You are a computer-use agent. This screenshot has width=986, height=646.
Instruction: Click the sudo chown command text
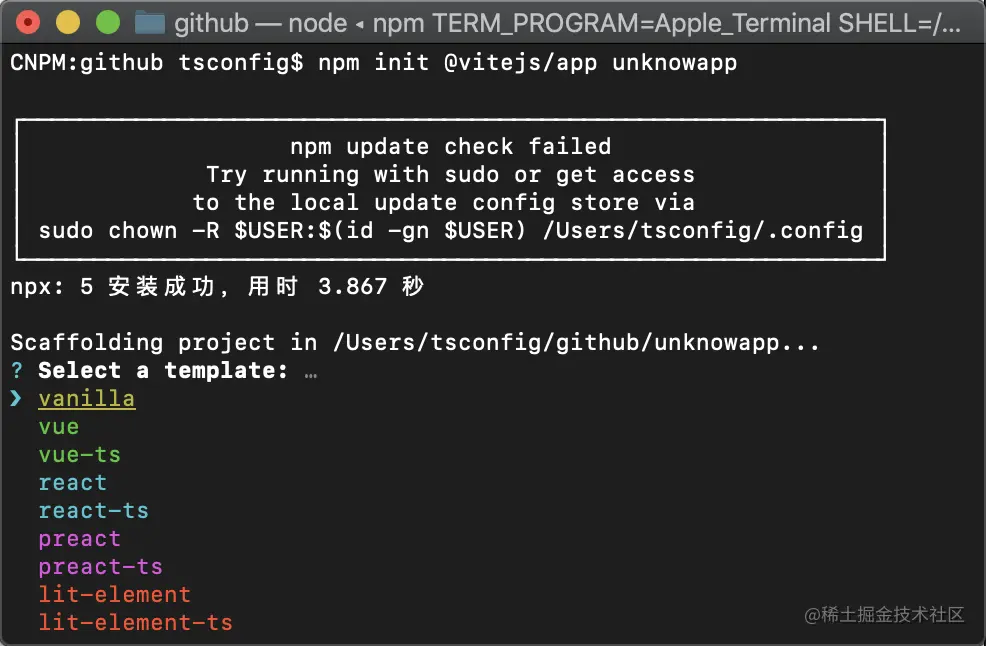(x=450, y=231)
